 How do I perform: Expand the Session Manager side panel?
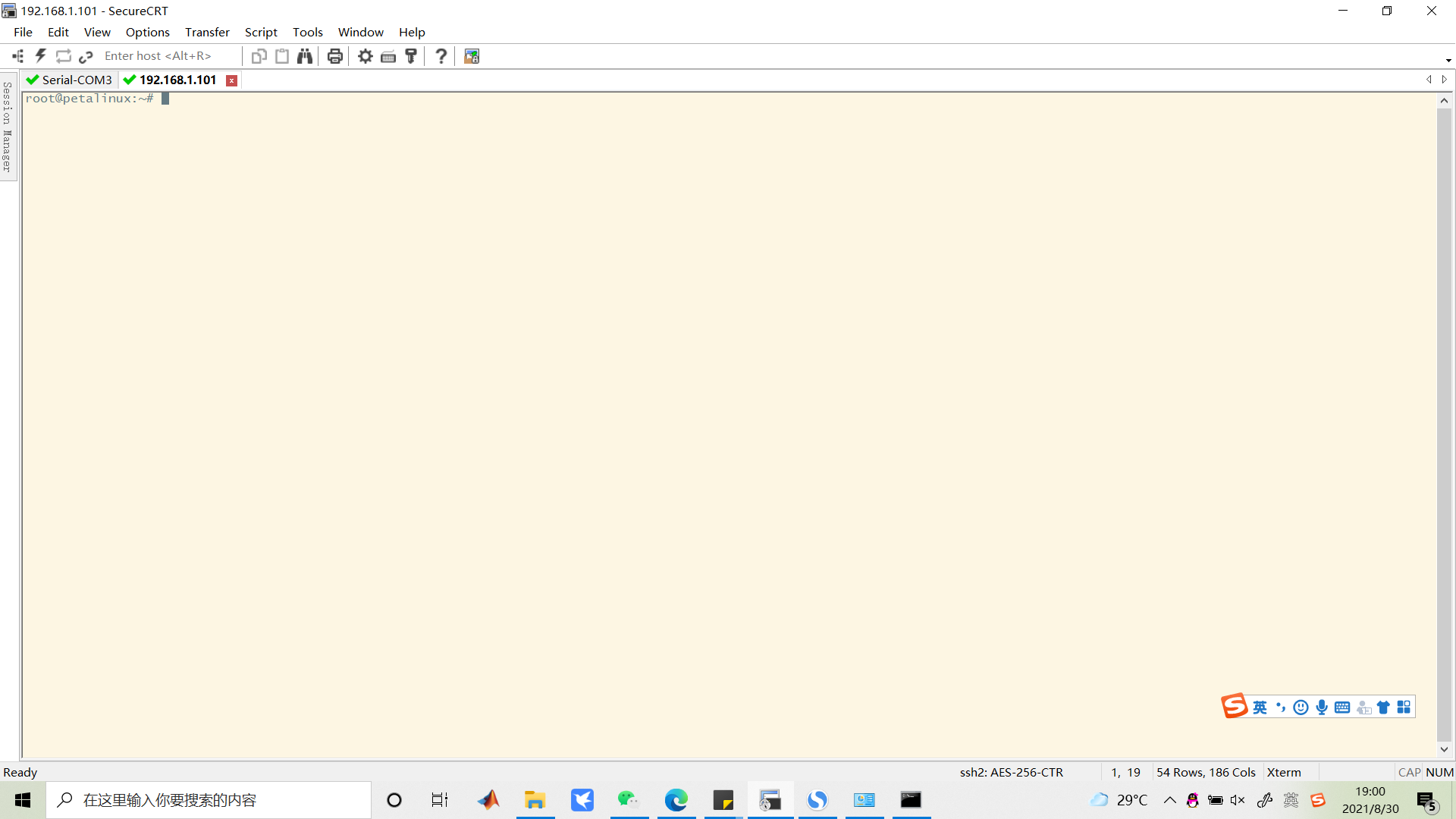8,127
